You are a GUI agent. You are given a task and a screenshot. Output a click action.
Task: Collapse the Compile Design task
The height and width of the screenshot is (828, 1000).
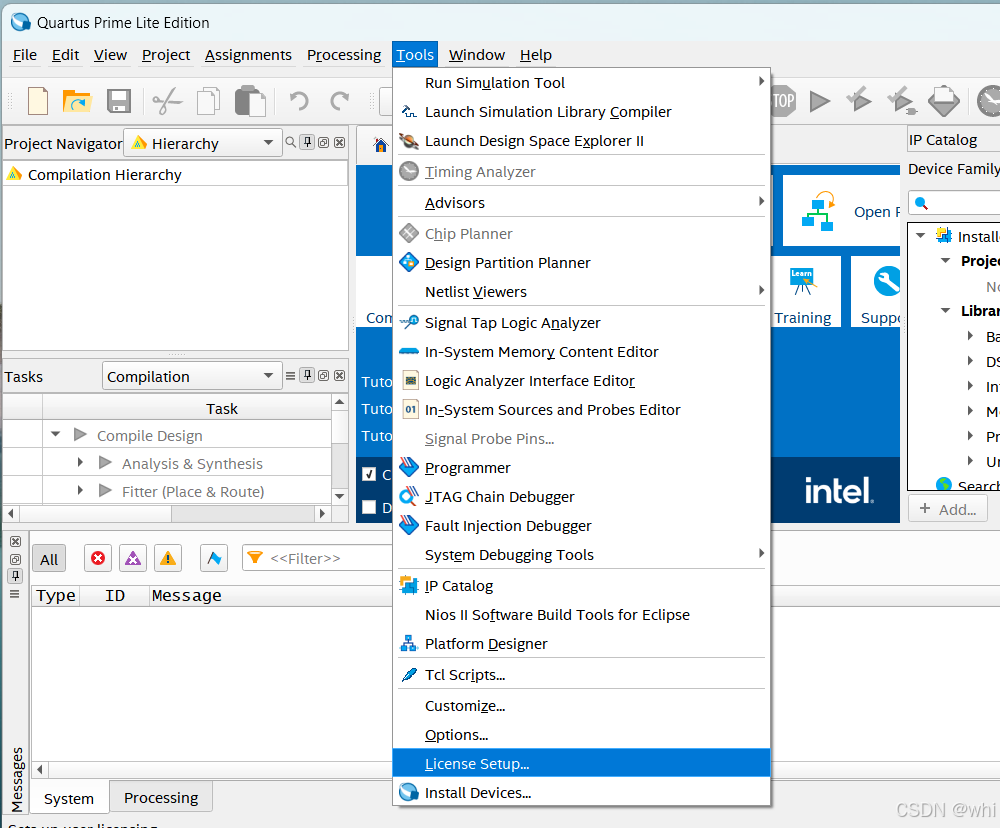(55, 434)
